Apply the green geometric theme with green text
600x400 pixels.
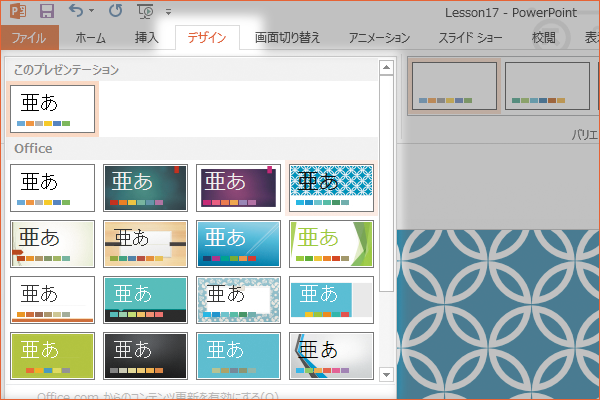(331, 244)
